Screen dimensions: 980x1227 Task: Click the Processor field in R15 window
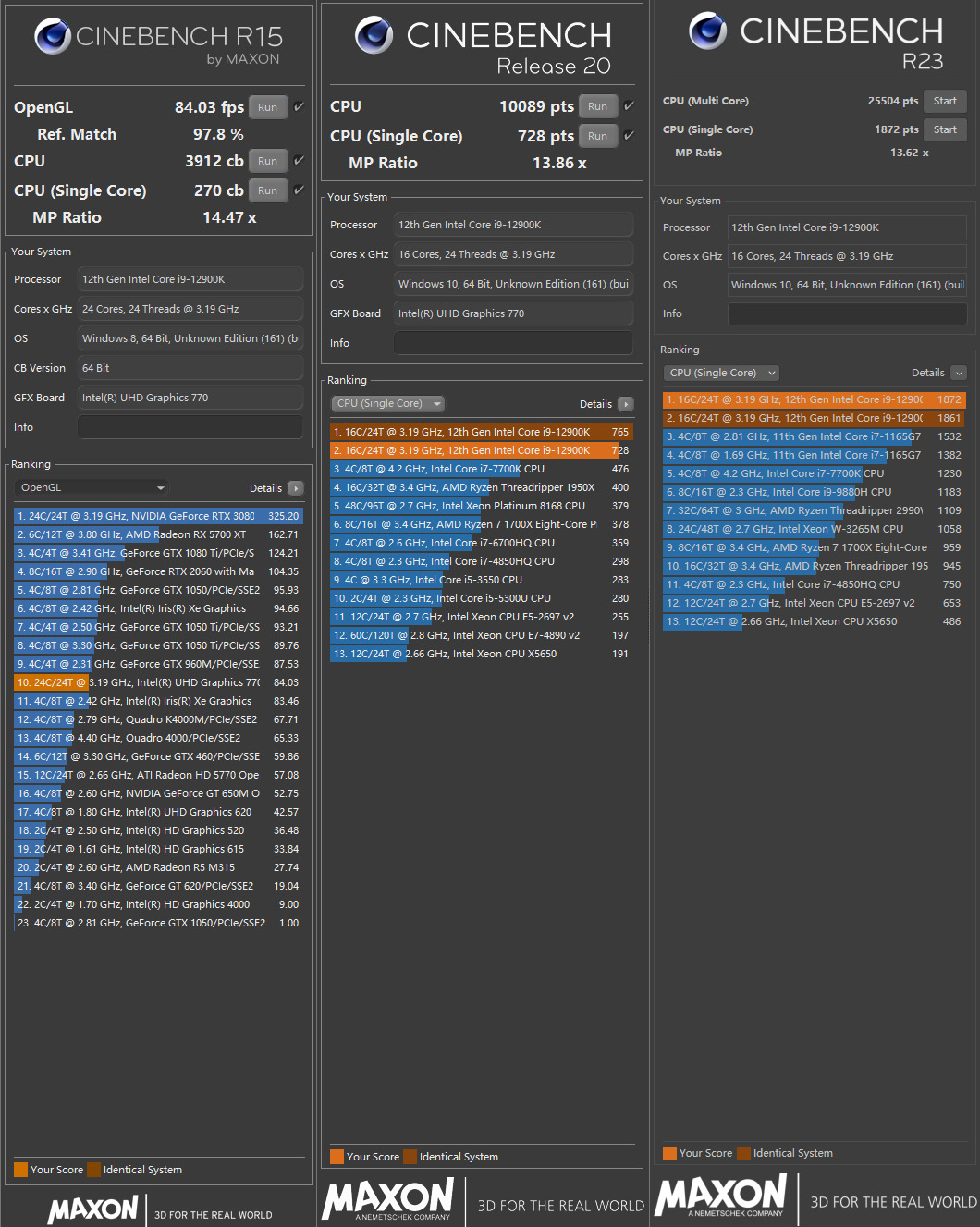[190, 279]
